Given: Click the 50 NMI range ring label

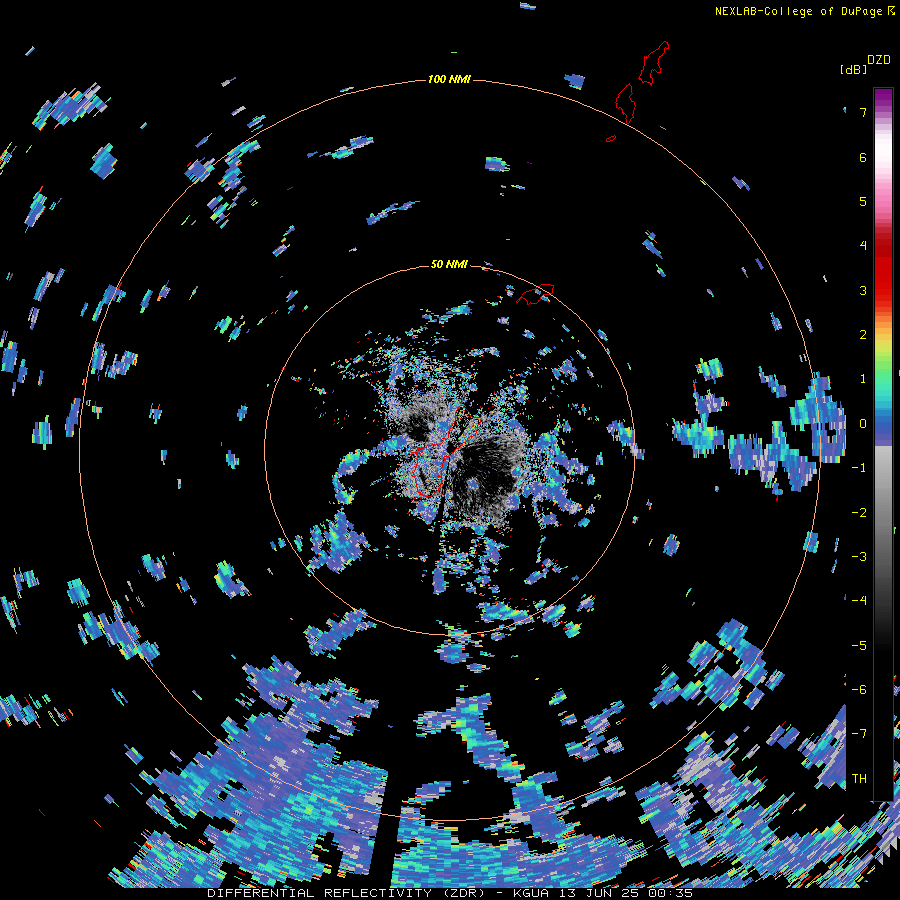Looking at the screenshot, I should click(x=449, y=264).
